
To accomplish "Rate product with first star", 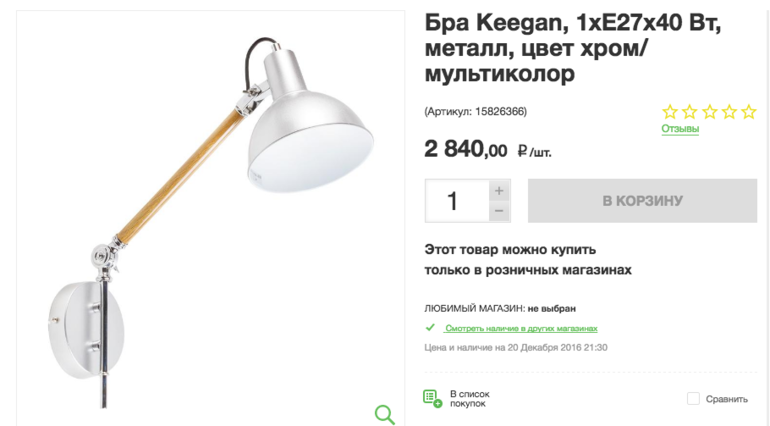I will click(x=670, y=112).
